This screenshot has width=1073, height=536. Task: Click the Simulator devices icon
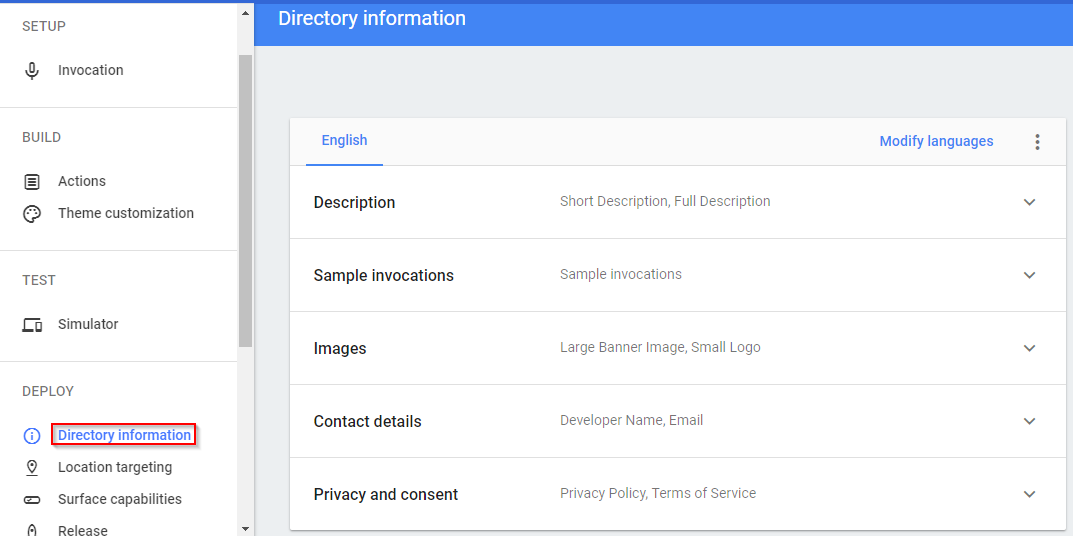tap(32, 325)
